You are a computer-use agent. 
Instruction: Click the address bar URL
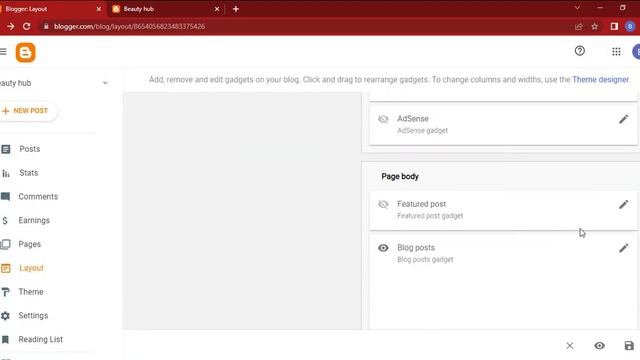(129, 27)
